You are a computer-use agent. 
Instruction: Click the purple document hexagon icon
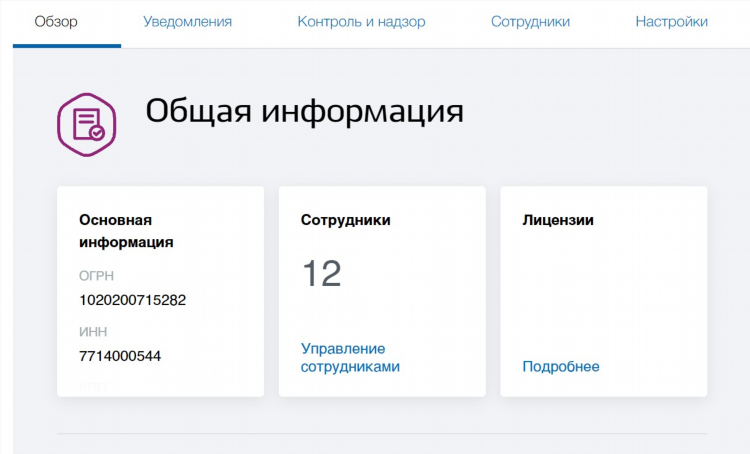click(x=87, y=124)
